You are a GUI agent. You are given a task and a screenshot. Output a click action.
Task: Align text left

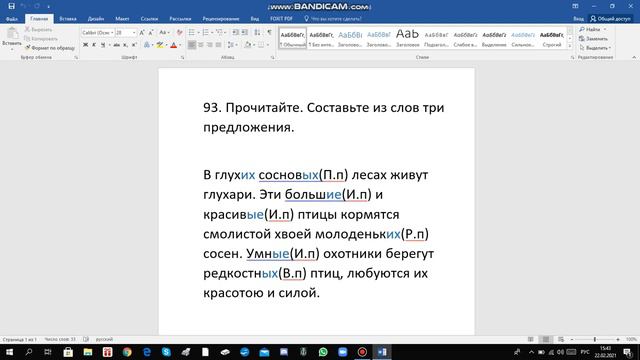point(192,45)
